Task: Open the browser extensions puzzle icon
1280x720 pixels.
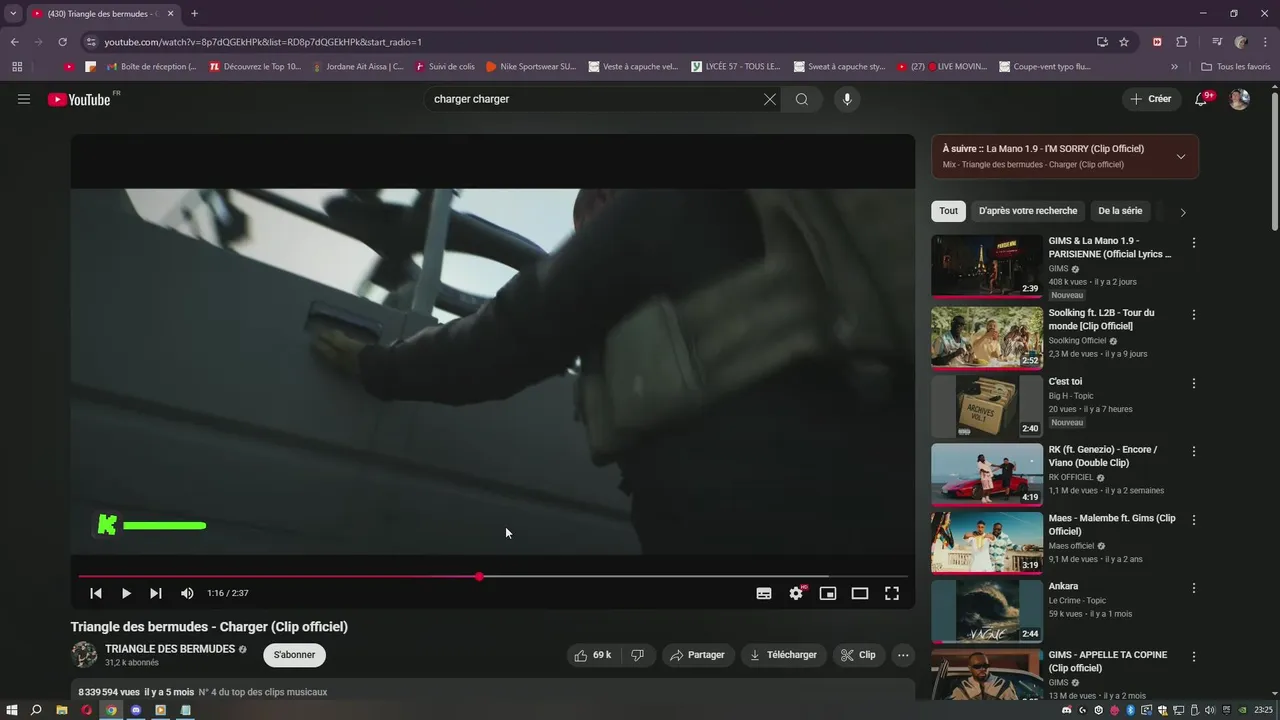Action: tap(1182, 42)
